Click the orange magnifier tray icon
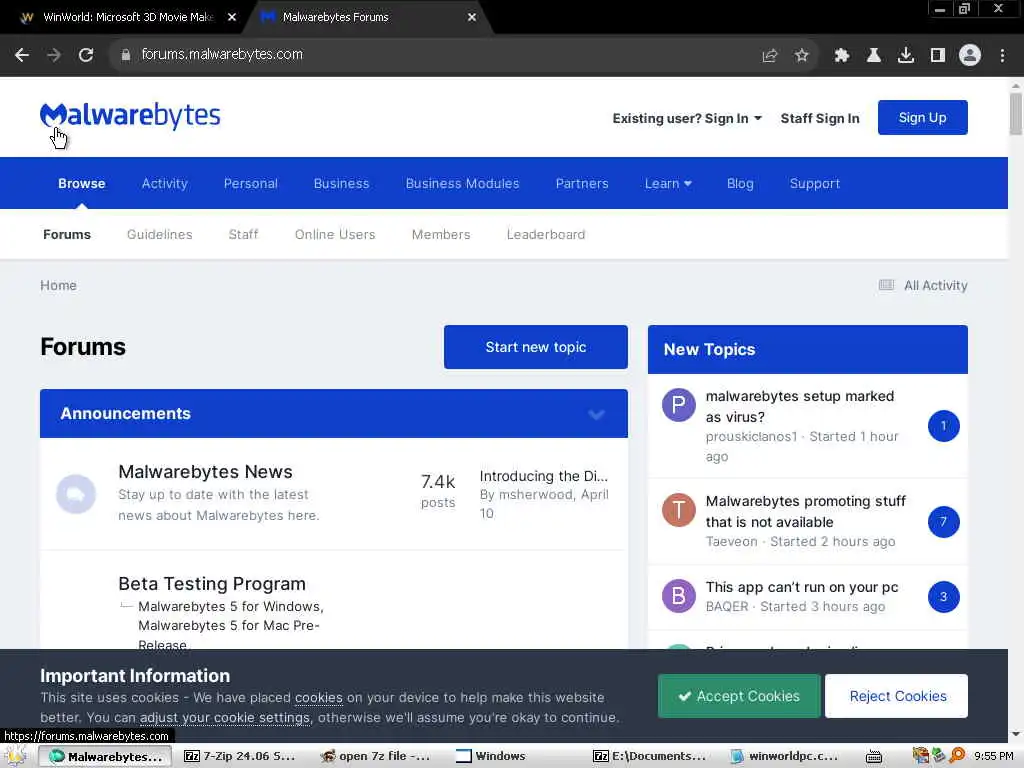Screen dimensions: 1024x768 957,756
